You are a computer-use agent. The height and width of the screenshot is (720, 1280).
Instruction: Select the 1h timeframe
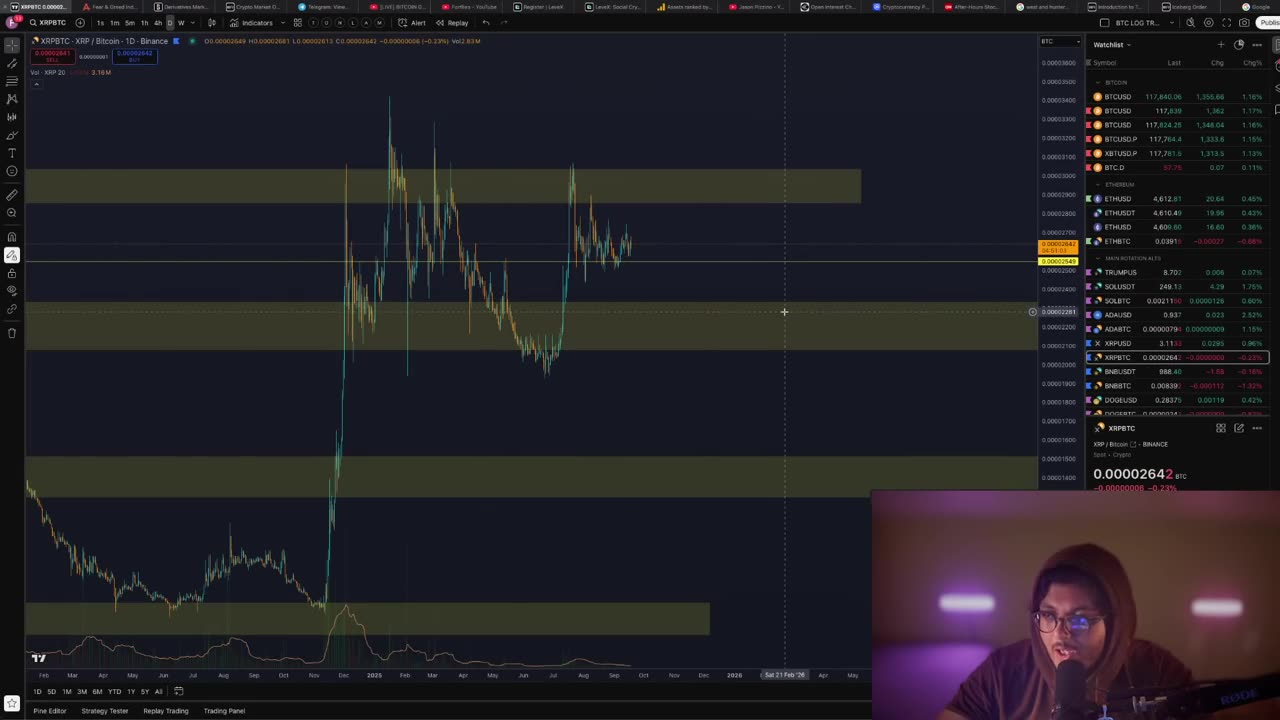pos(144,23)
